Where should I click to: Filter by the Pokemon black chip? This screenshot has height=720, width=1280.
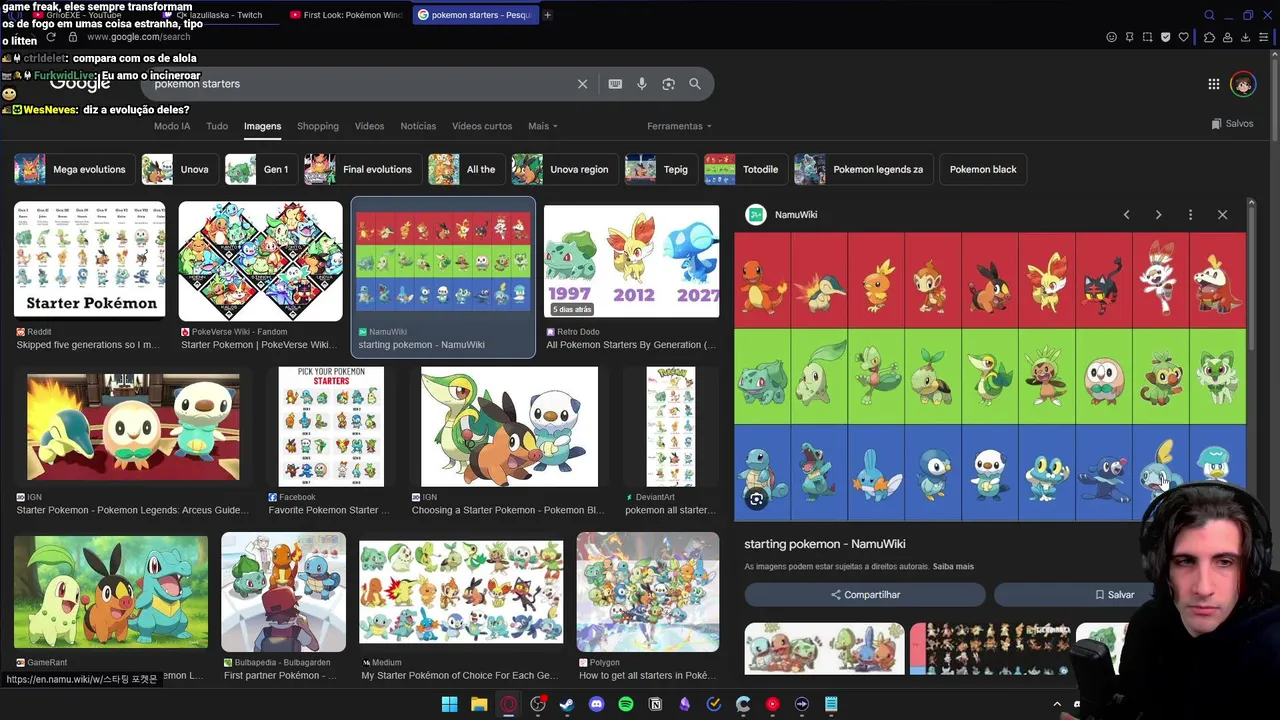tap(983, 169)
